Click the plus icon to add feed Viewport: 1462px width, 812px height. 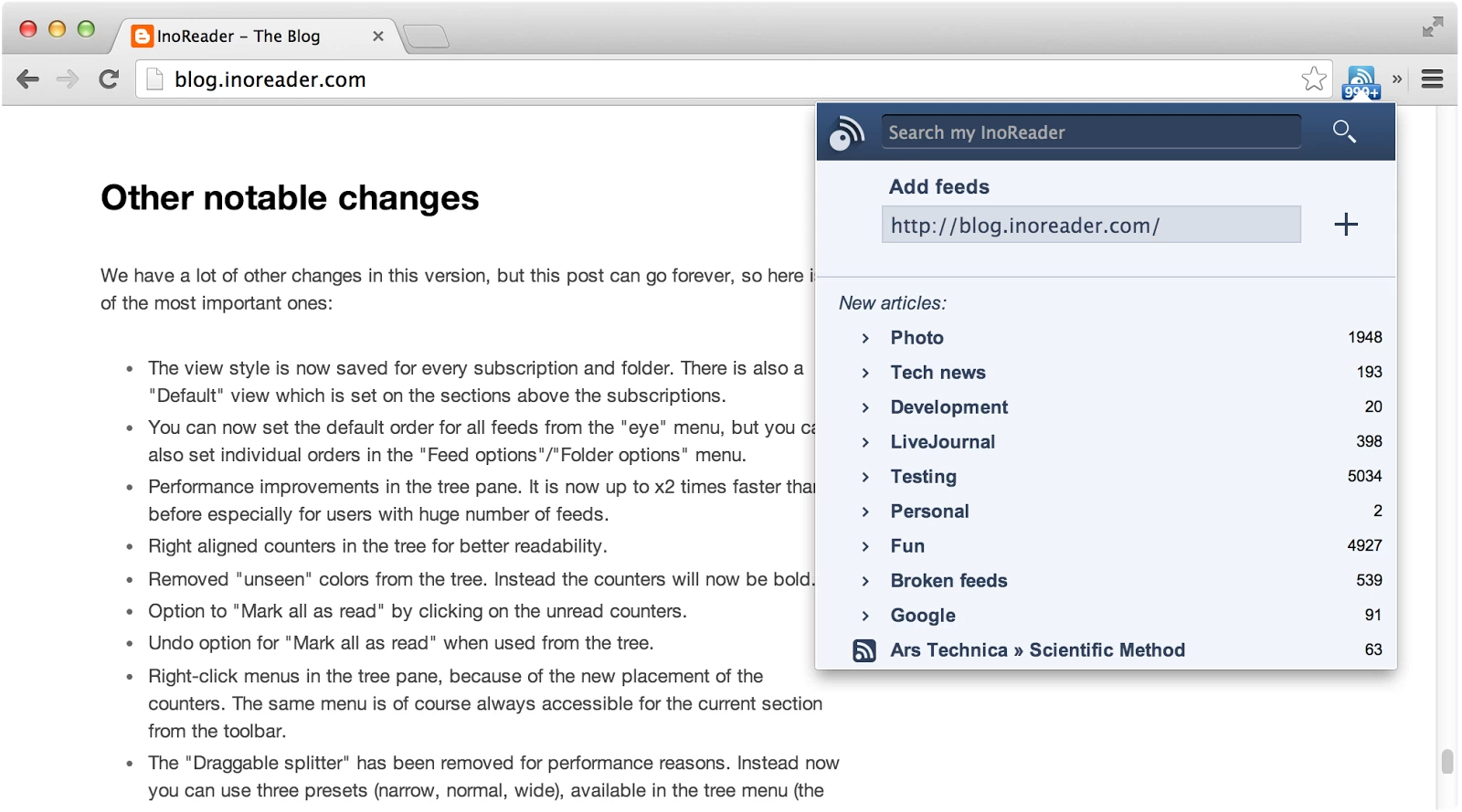pyautogui.click(x=1346, y=224)
